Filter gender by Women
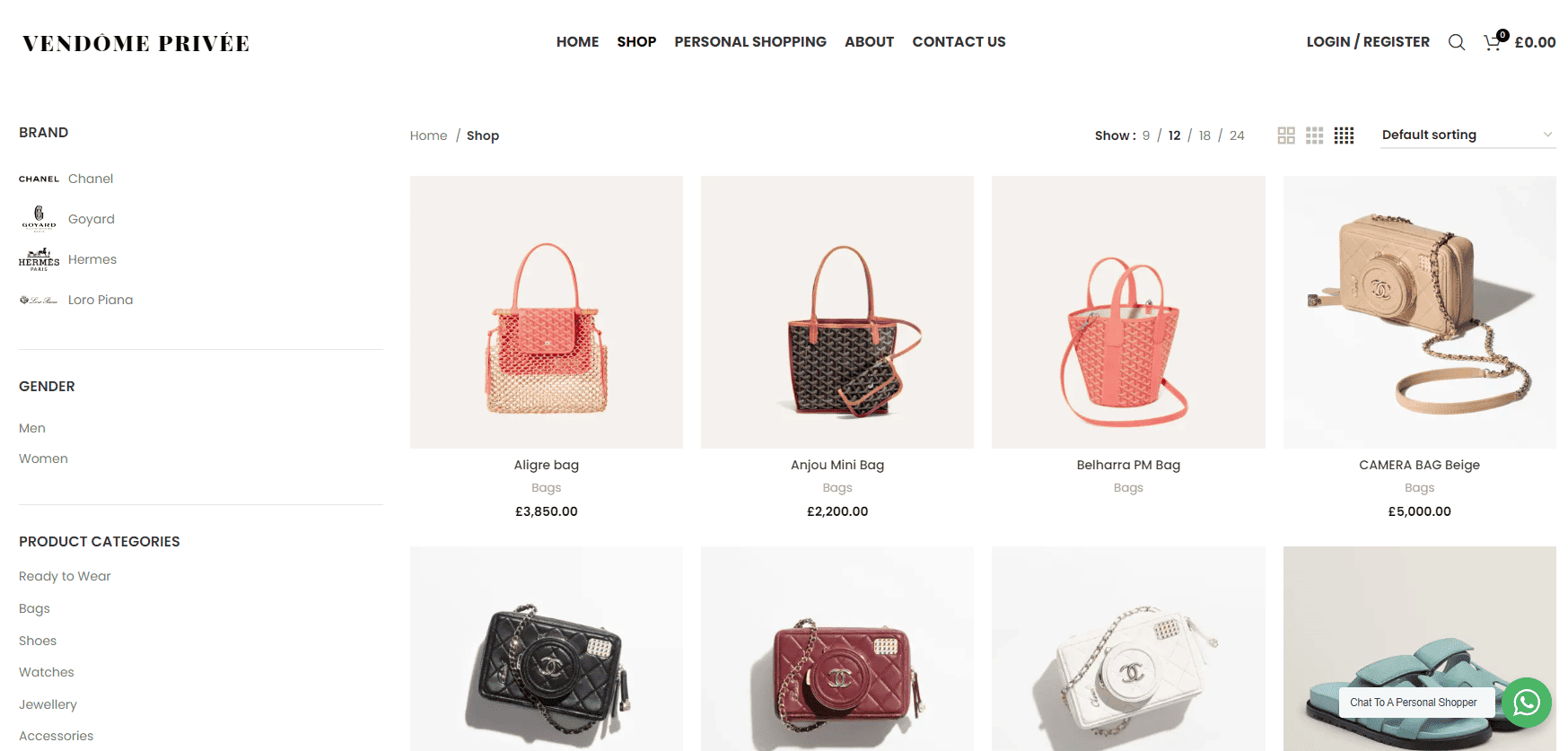Viewport: 1568px width, 751px height. click(x=43, y=458)
